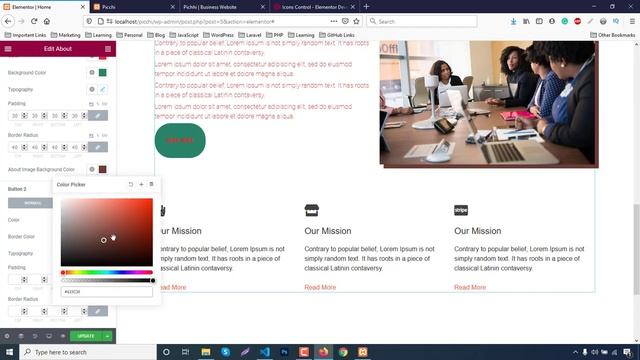Click the Preview Changes eye icon
640x360 pixels.
tap(63, 336)
